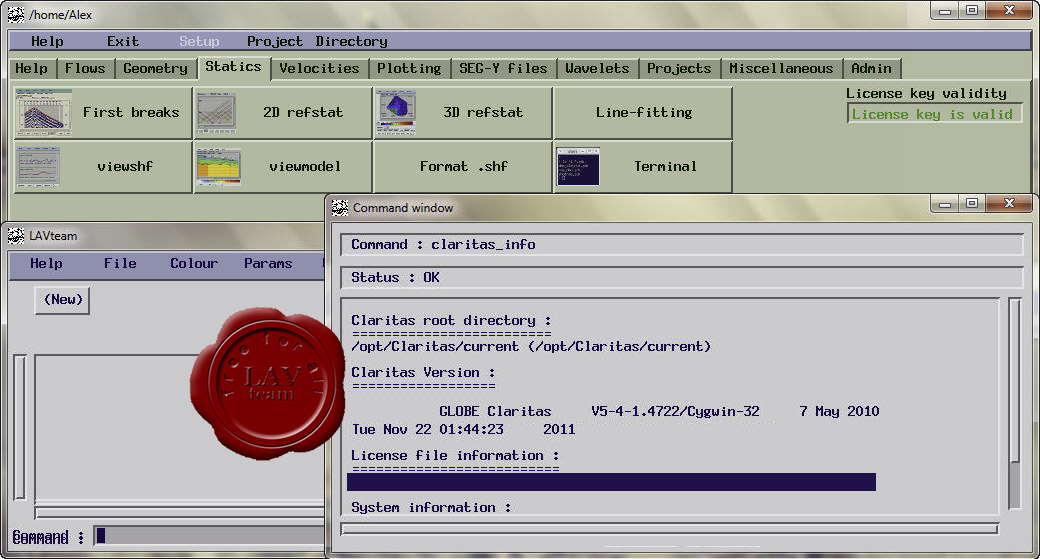Open First breaks thumbnail icon

point(43,113)
